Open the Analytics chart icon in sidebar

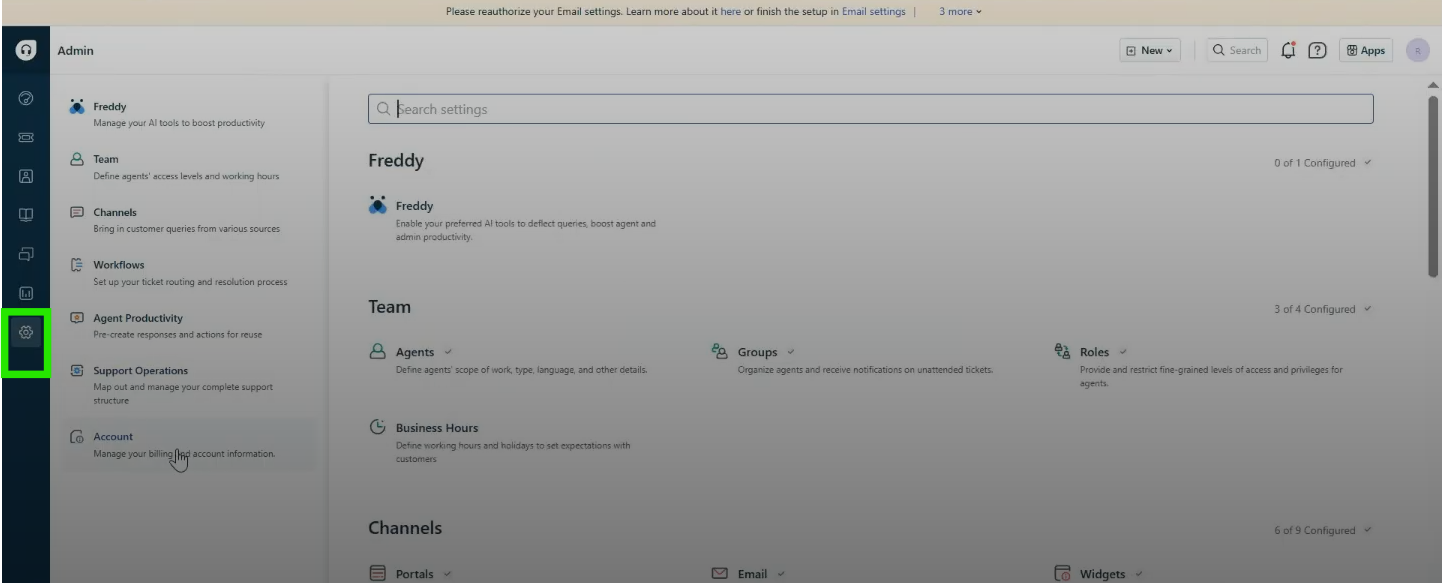coord(26,293)
